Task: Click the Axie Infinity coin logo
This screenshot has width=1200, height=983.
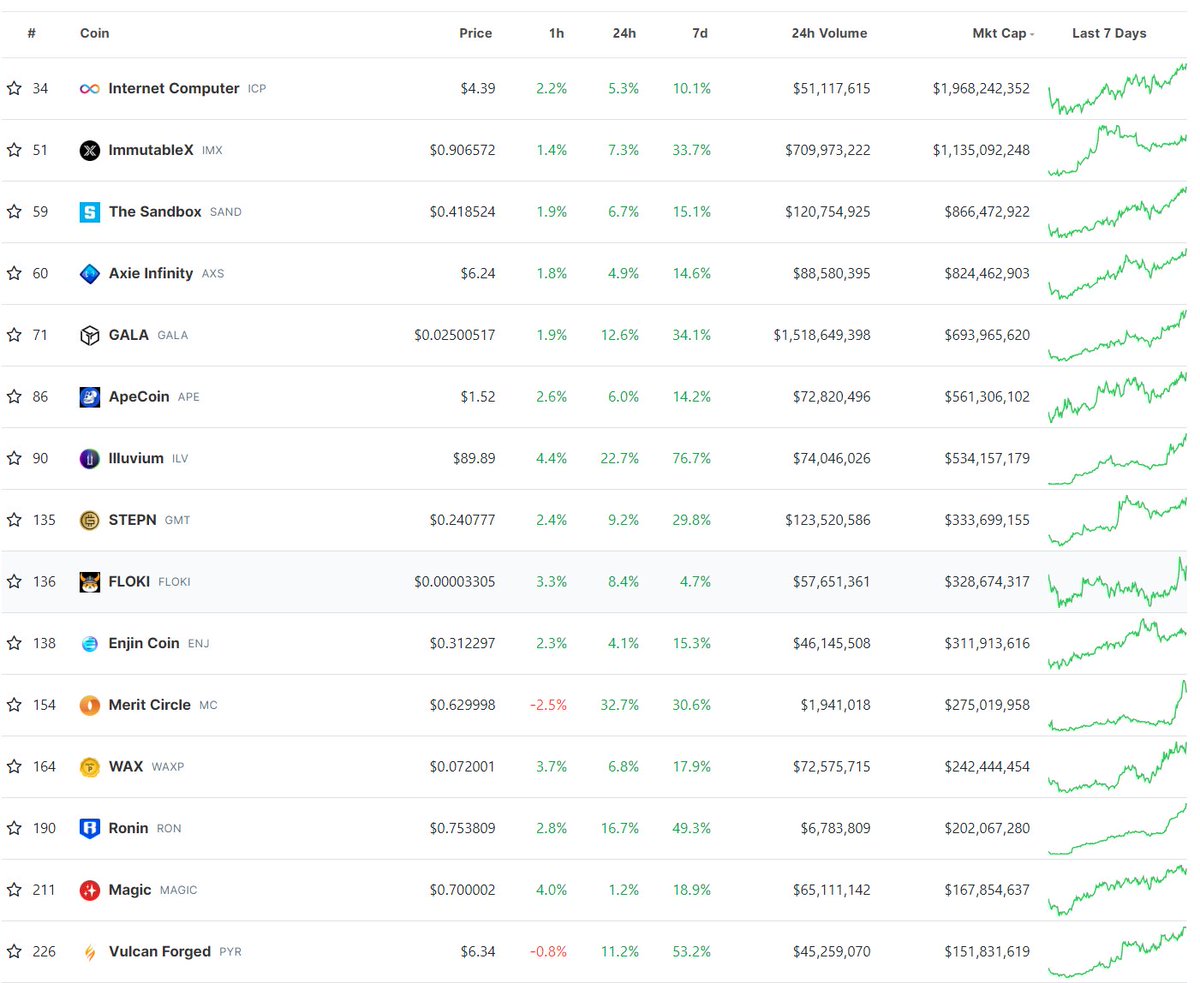Action: (90, 274)
